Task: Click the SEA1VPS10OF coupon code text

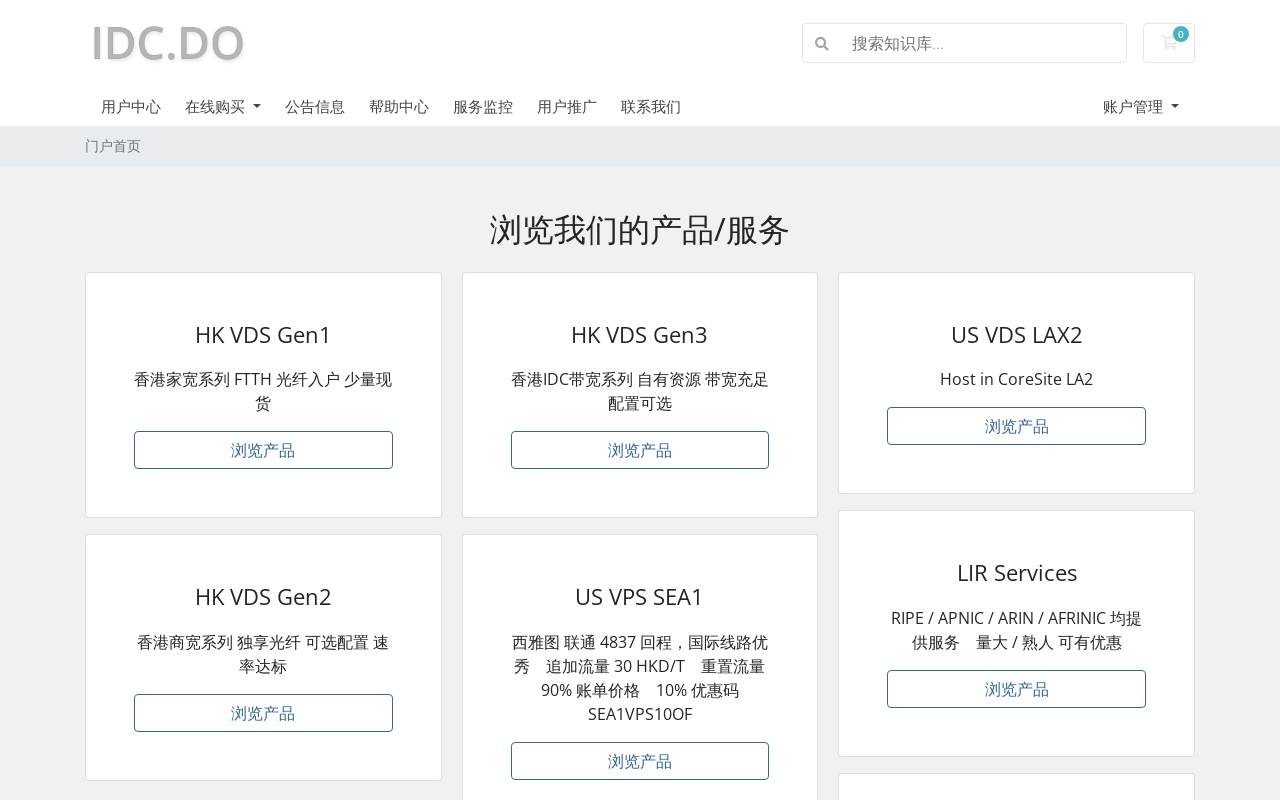Action: point(640,714)
